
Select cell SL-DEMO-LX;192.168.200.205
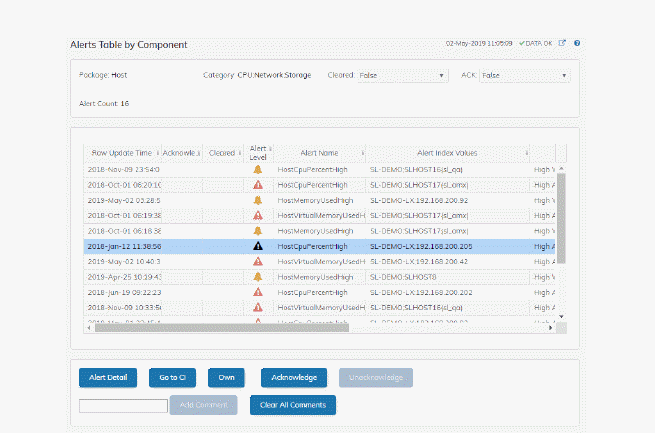tap(421, 246)
